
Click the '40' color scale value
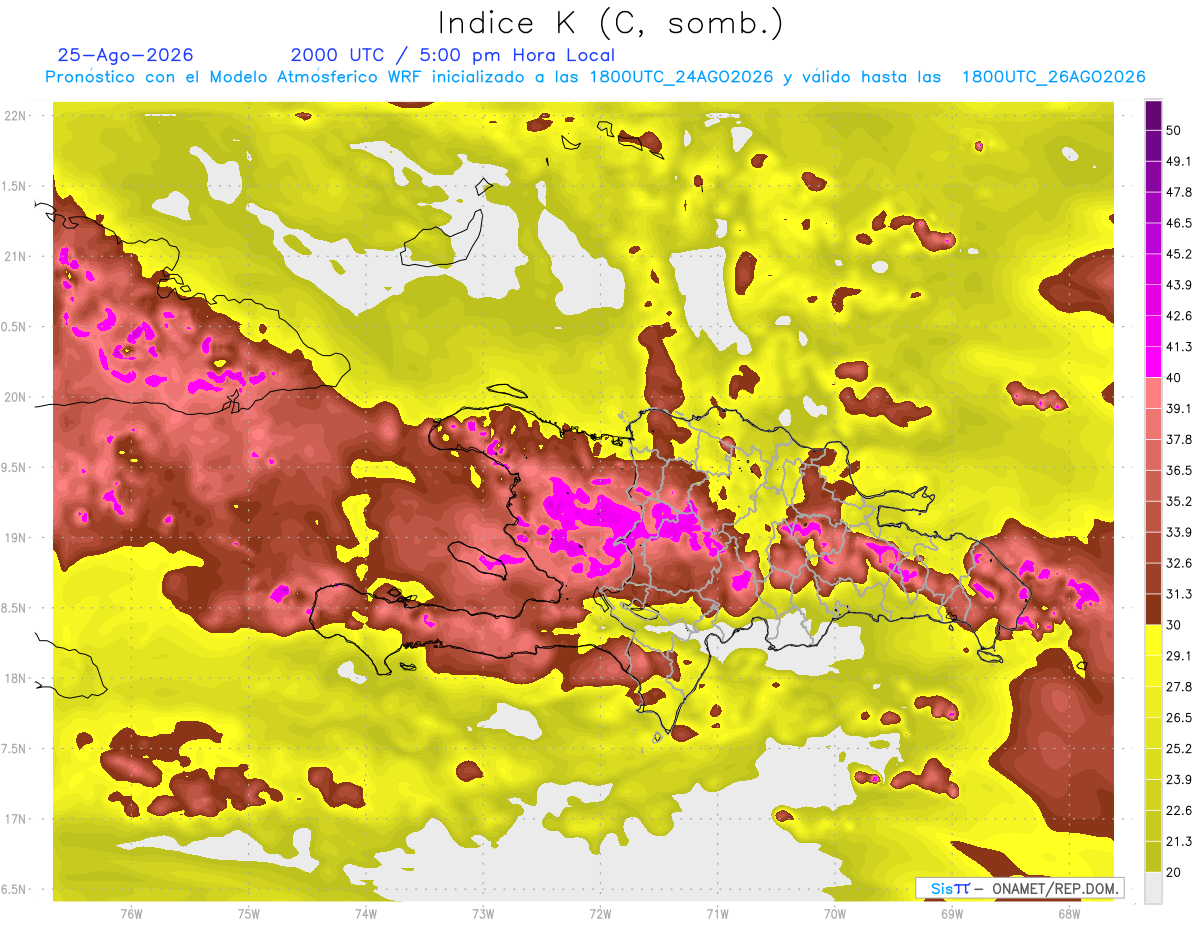(x=1175, y=378)
